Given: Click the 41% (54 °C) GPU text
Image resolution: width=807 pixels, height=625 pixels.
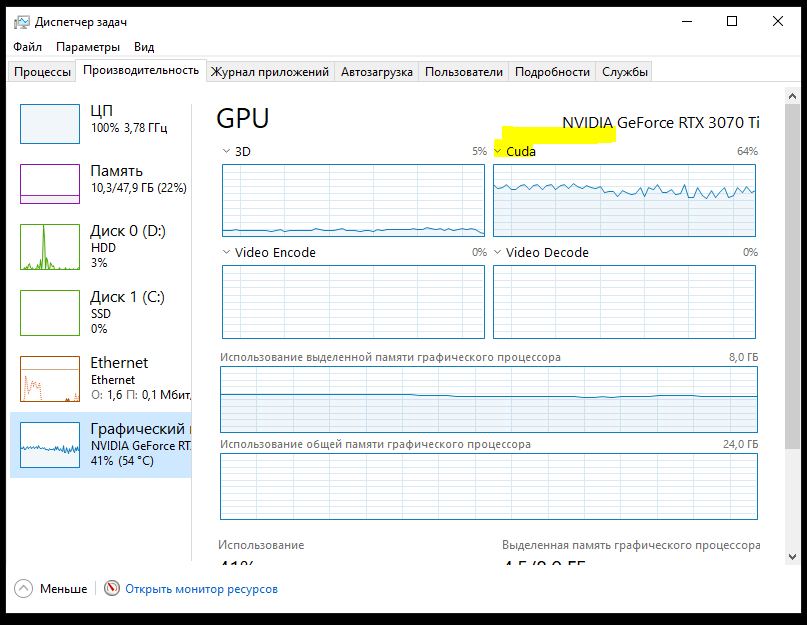Looking at the screenshot, I should pos(122,461).
